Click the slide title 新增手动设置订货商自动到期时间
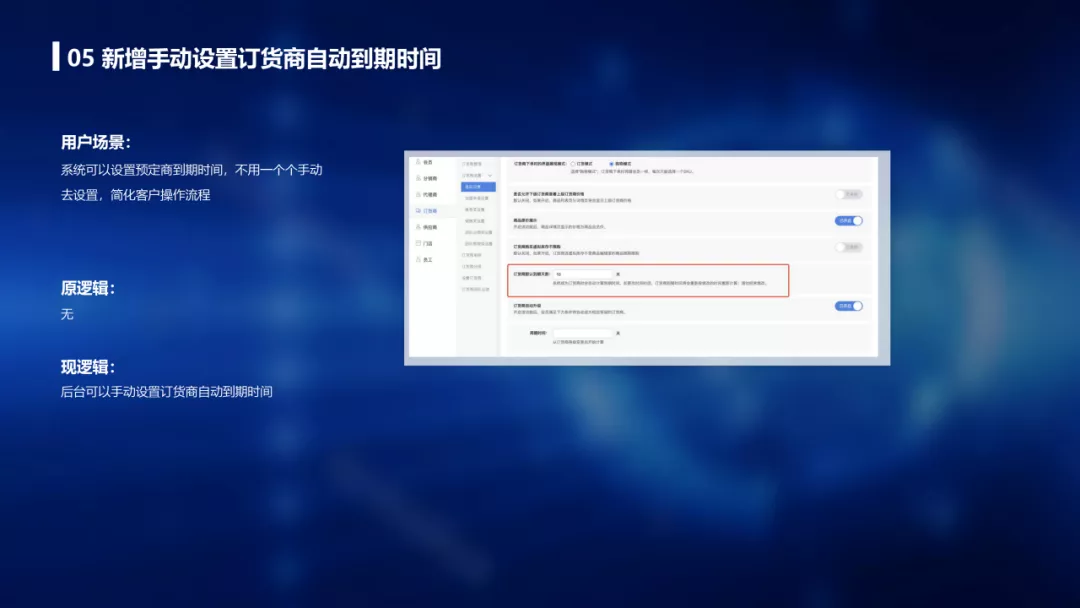The width and height of the screenshot is (1080, 608). point(271,59)
